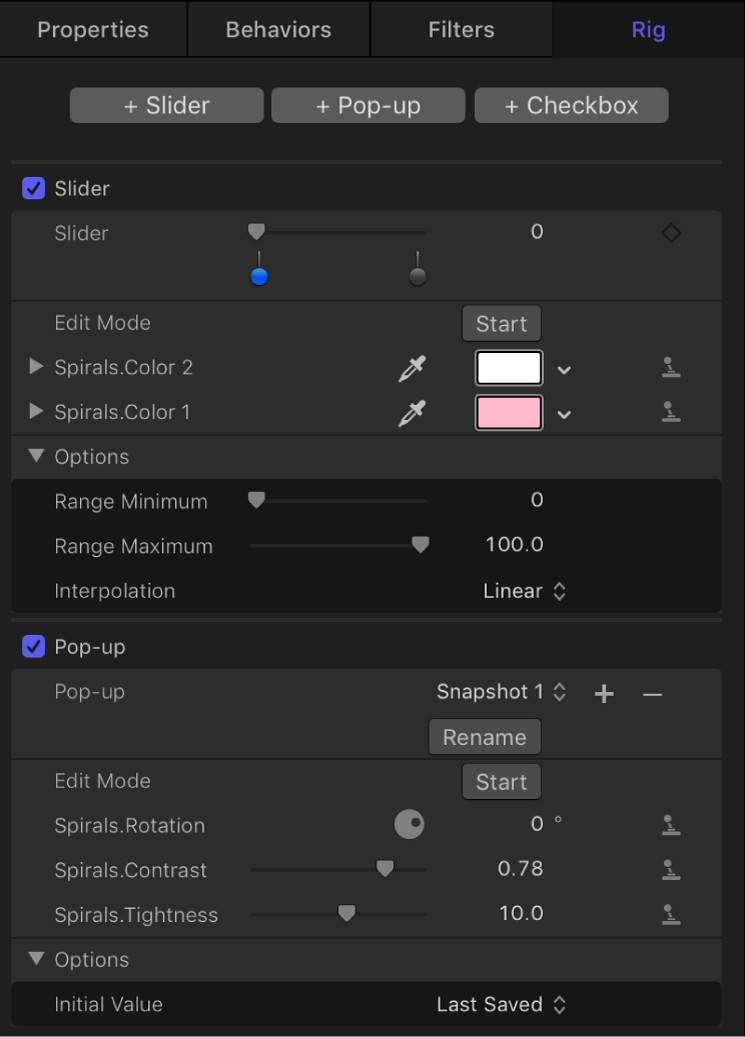Click the plus icon to add a snapshot
The width and height of the screenshot is (745, 1037).
pyautogui.click(x=604, y=692)
